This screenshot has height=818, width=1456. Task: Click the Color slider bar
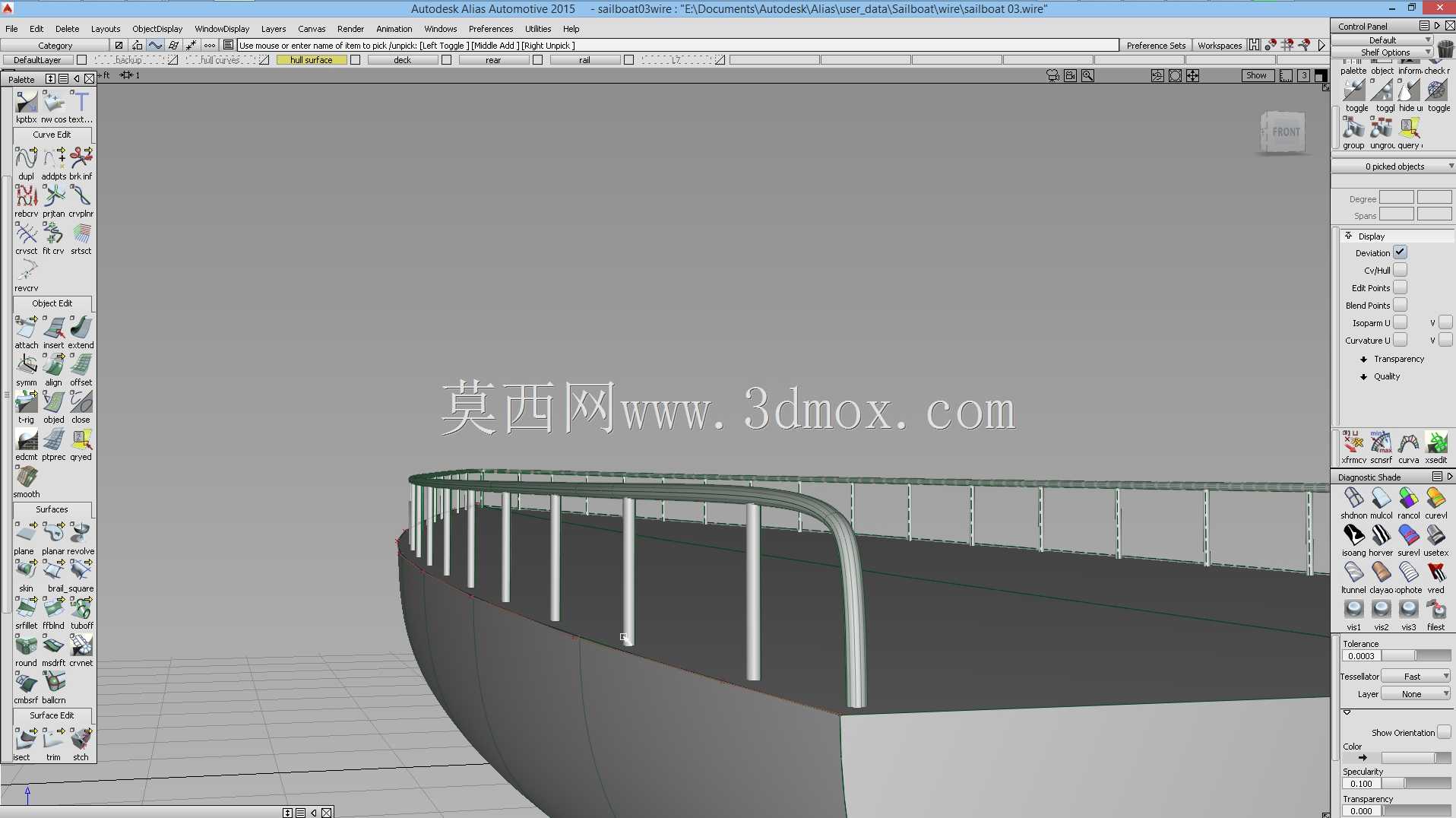coord(1416,758)
